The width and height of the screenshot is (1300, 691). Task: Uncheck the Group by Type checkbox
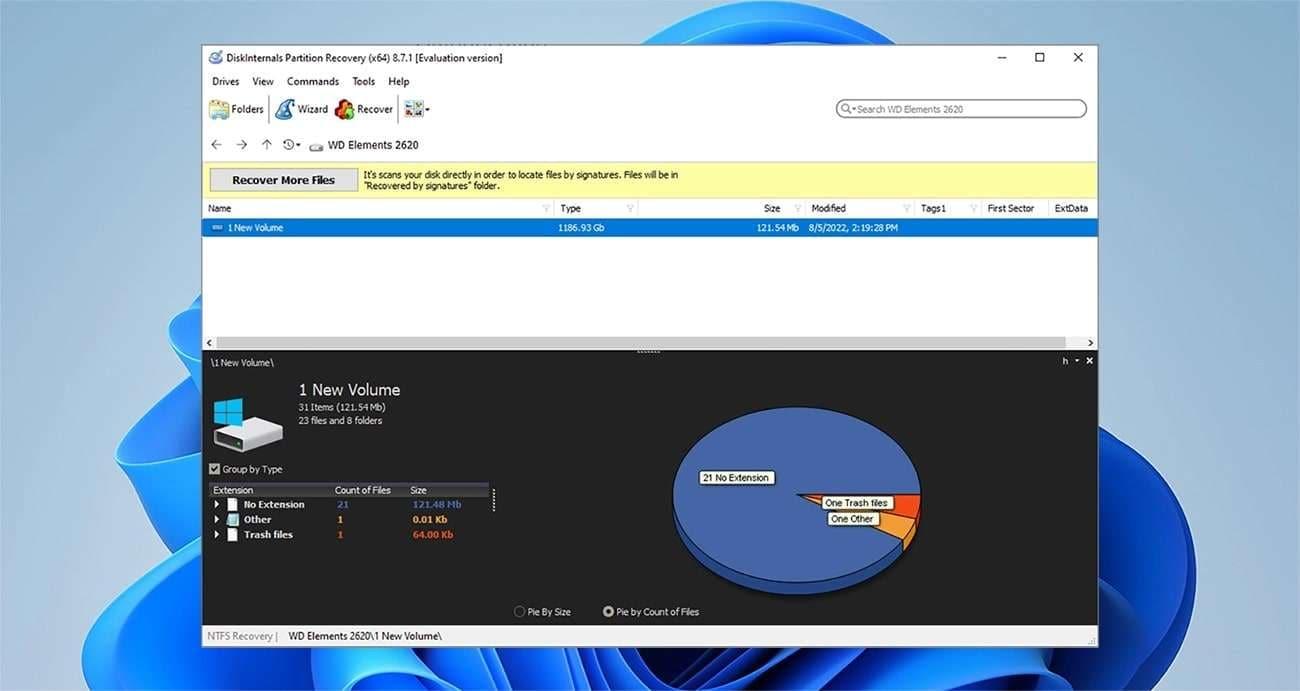[x=215, y=469]
